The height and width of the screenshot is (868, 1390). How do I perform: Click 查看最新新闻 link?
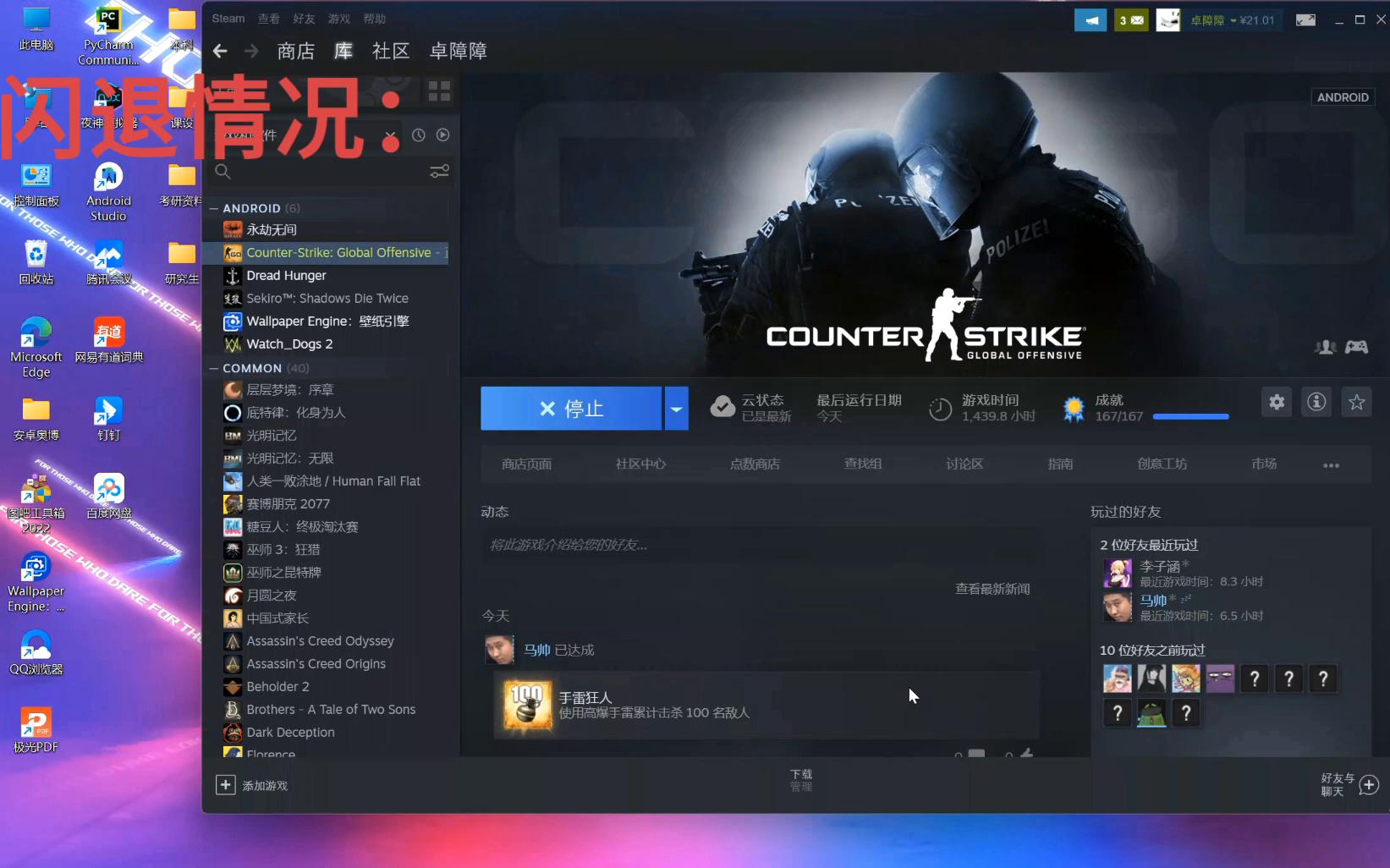pos(992,589)
